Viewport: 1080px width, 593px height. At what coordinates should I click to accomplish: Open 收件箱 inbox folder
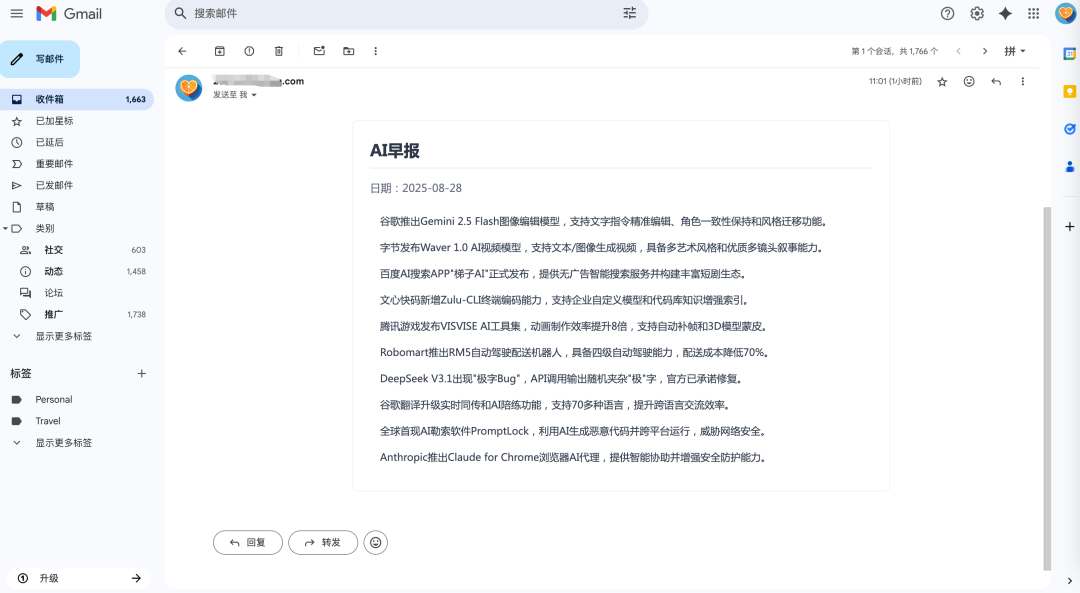76,99
